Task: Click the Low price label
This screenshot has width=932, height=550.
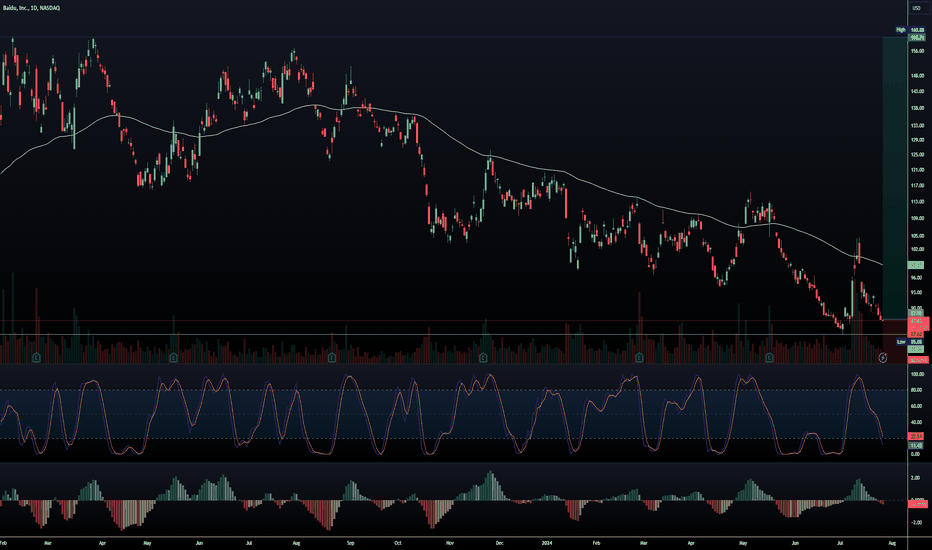Action: [x=901, y=342]
